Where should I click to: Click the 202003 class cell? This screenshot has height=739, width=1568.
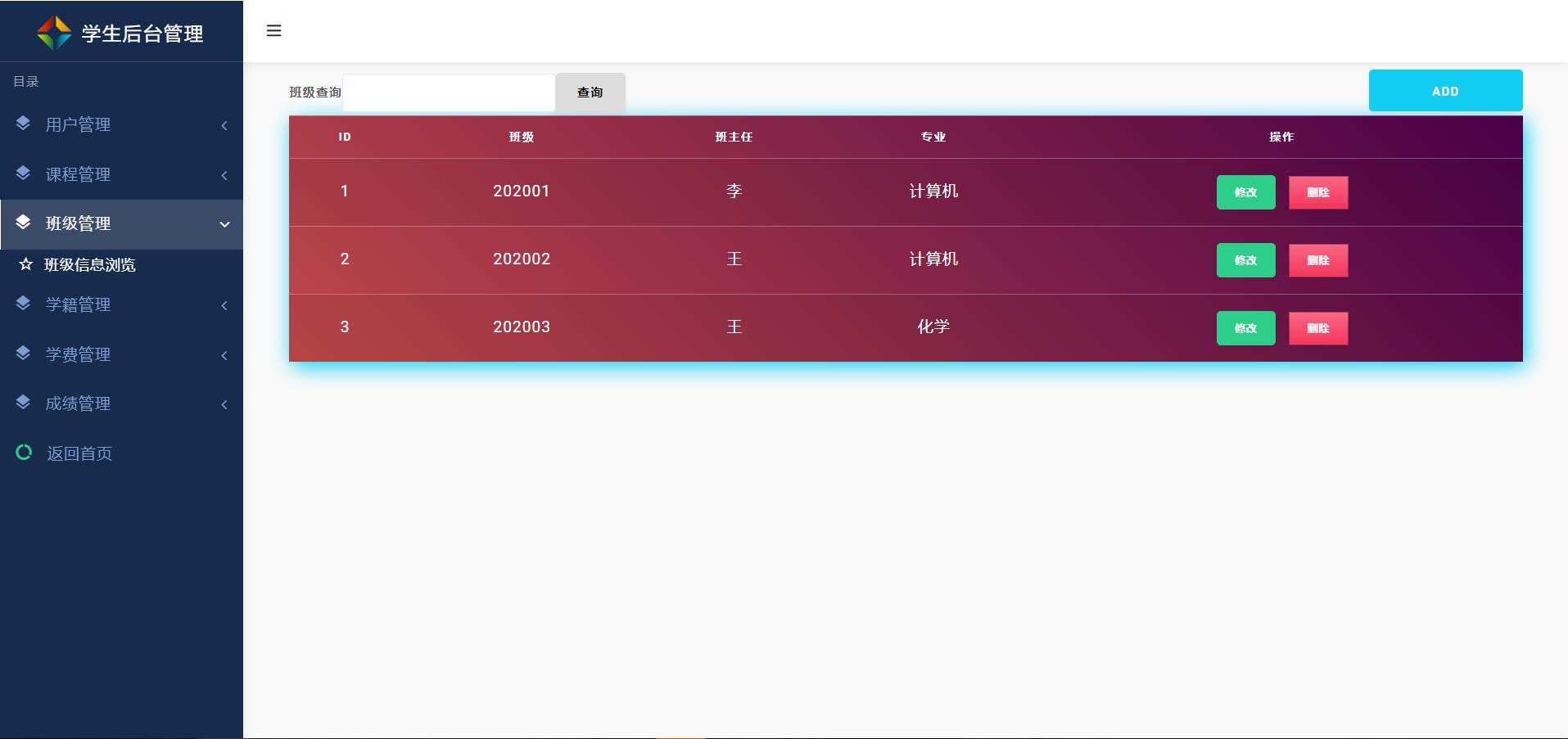[522, 327]
